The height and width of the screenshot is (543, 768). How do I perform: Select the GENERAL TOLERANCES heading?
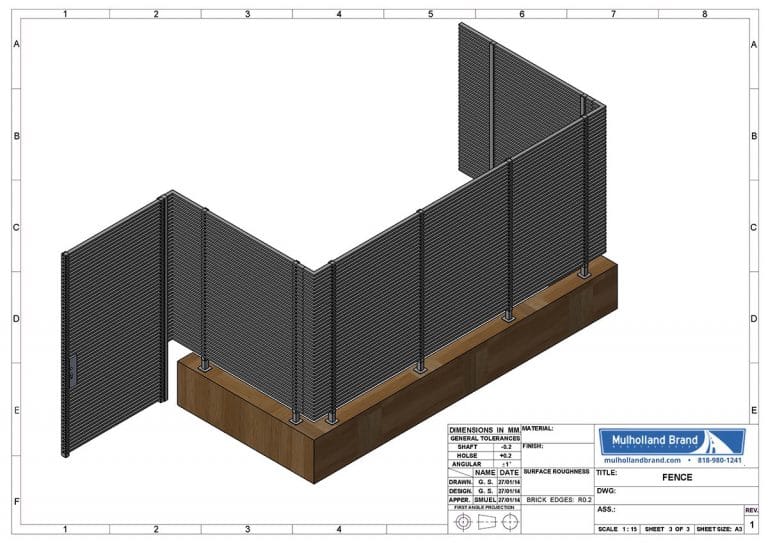coord(485,439)
